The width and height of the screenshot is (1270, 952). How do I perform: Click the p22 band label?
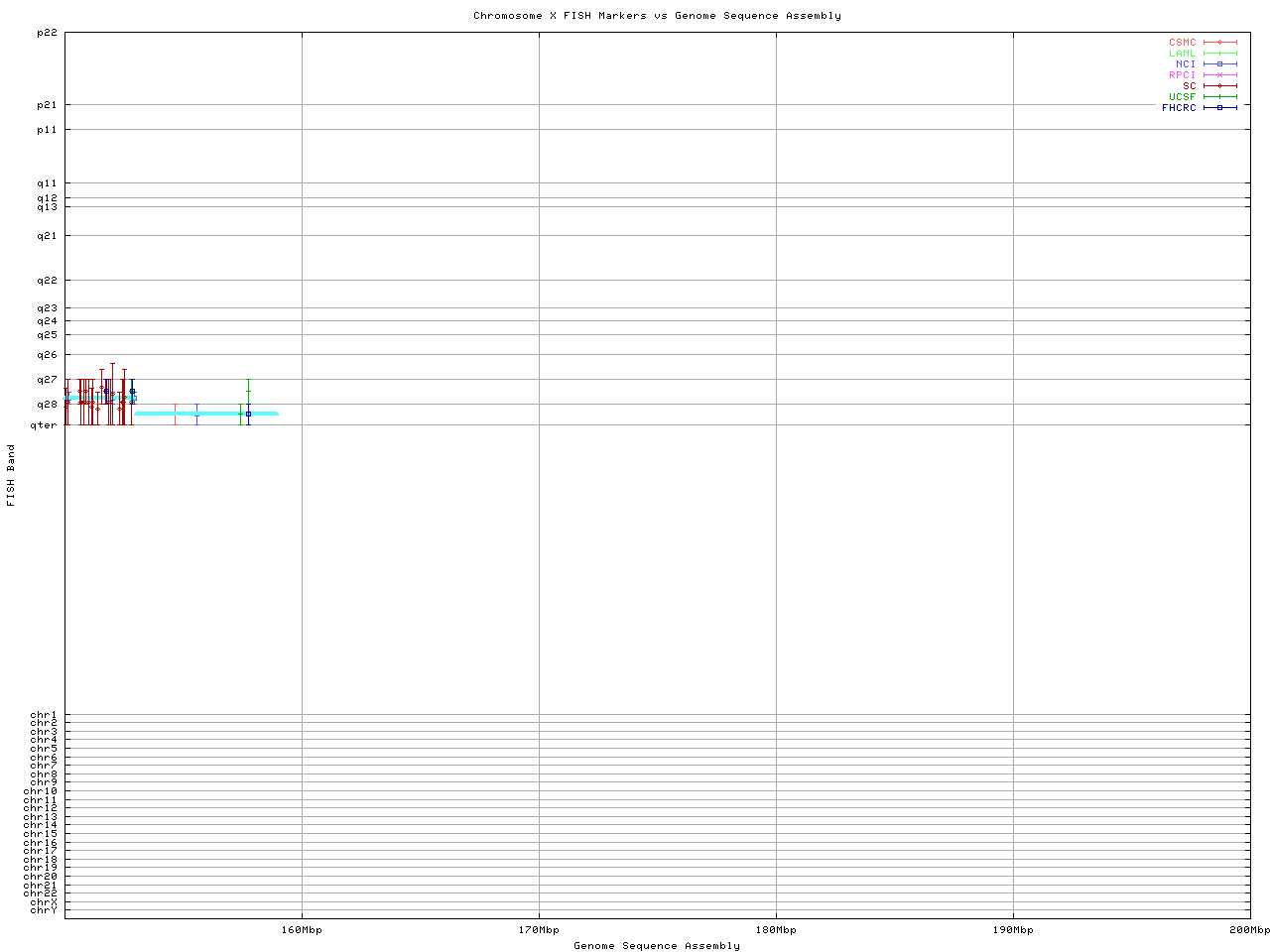[47, 33]
